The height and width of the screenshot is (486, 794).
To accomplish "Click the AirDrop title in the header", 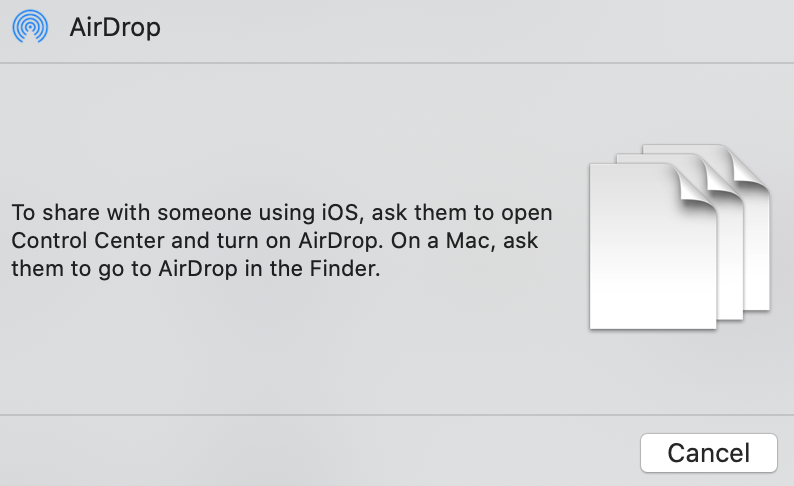I will (115, 28).
